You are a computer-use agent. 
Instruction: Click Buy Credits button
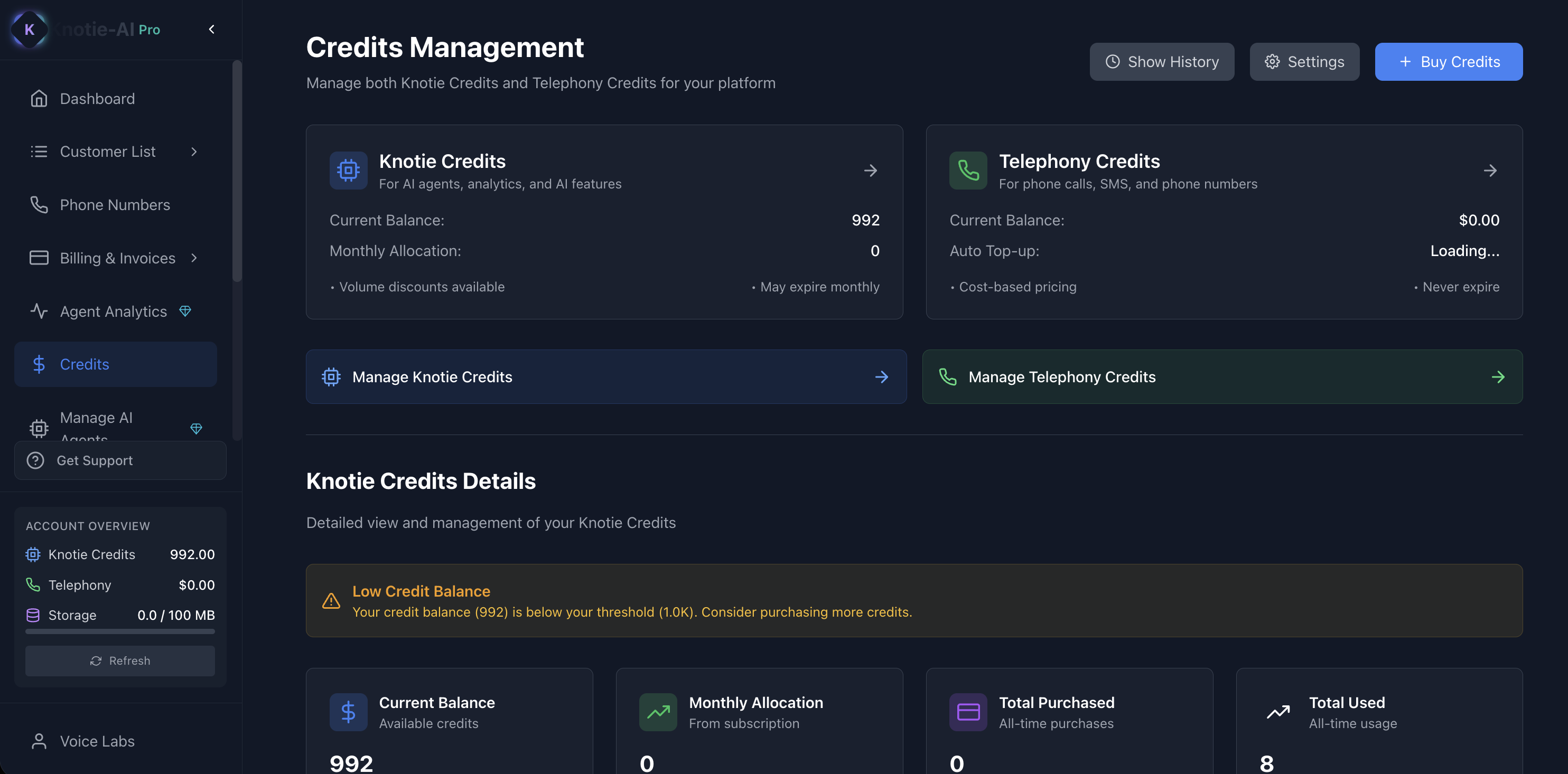(1449, 61)
